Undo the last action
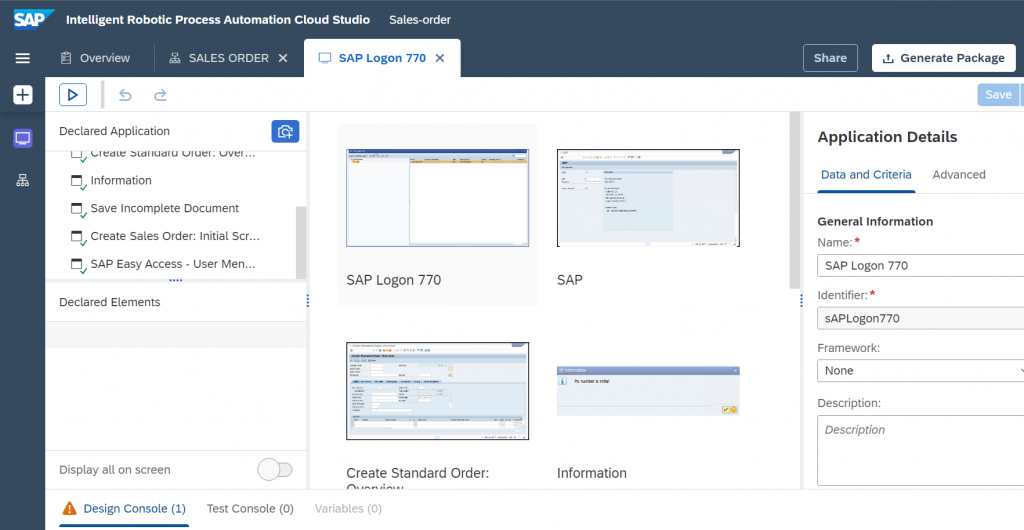This screenshot has width=1024, height=530. 125,95
